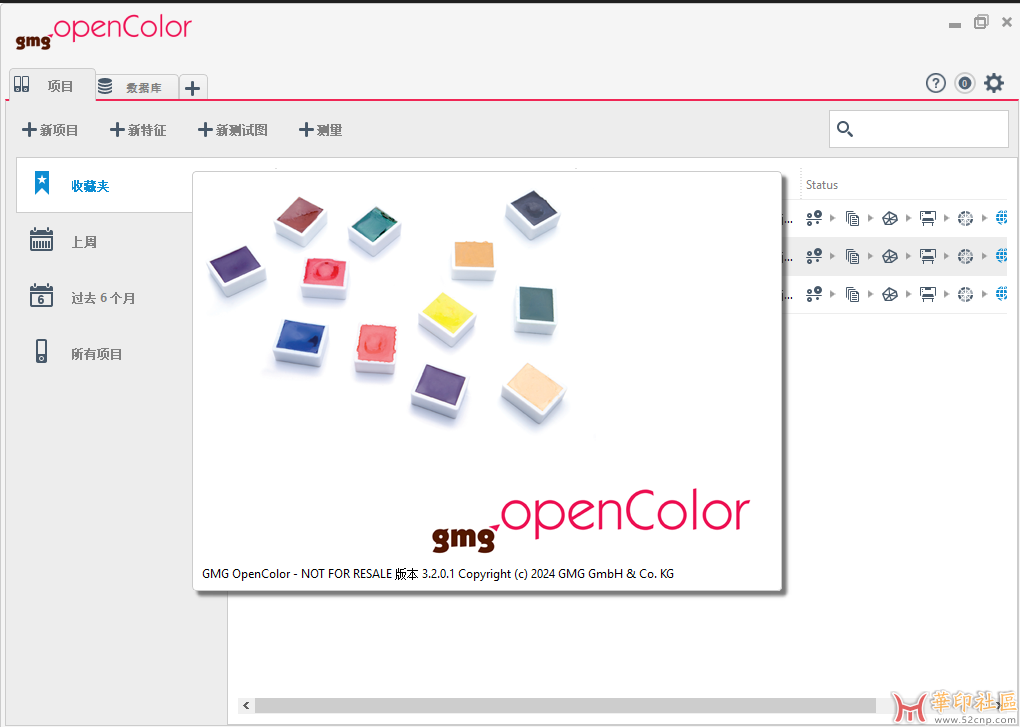Switch to the 数据库 tab

tap(137, 87)
